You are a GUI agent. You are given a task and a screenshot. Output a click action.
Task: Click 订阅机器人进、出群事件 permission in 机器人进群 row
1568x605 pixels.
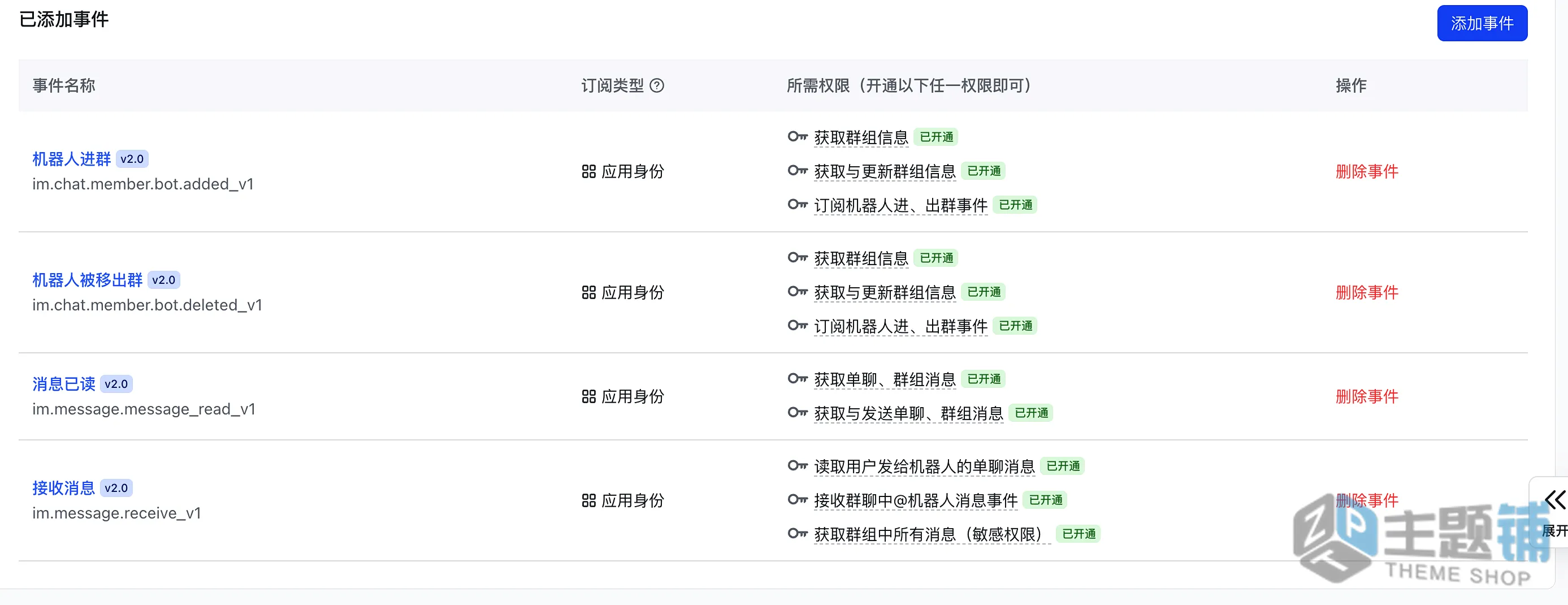click(900, 206)
